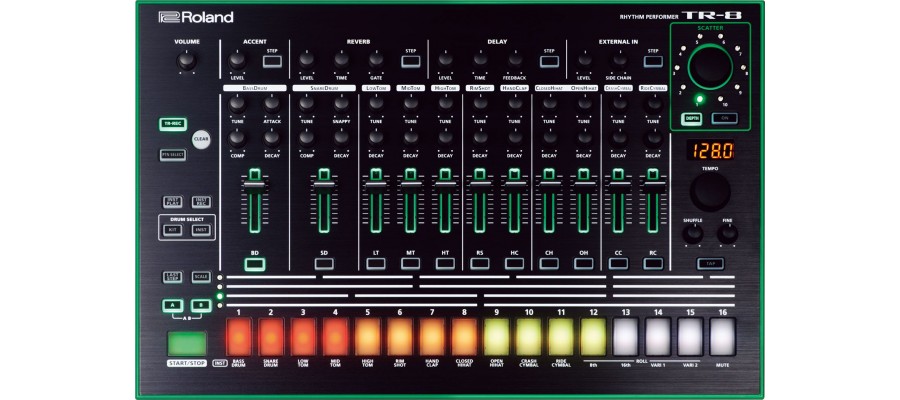Toggle the TR-REC button
Viewport: 900px width, 400px height.
pyautogui.click(x=173, y=124)
